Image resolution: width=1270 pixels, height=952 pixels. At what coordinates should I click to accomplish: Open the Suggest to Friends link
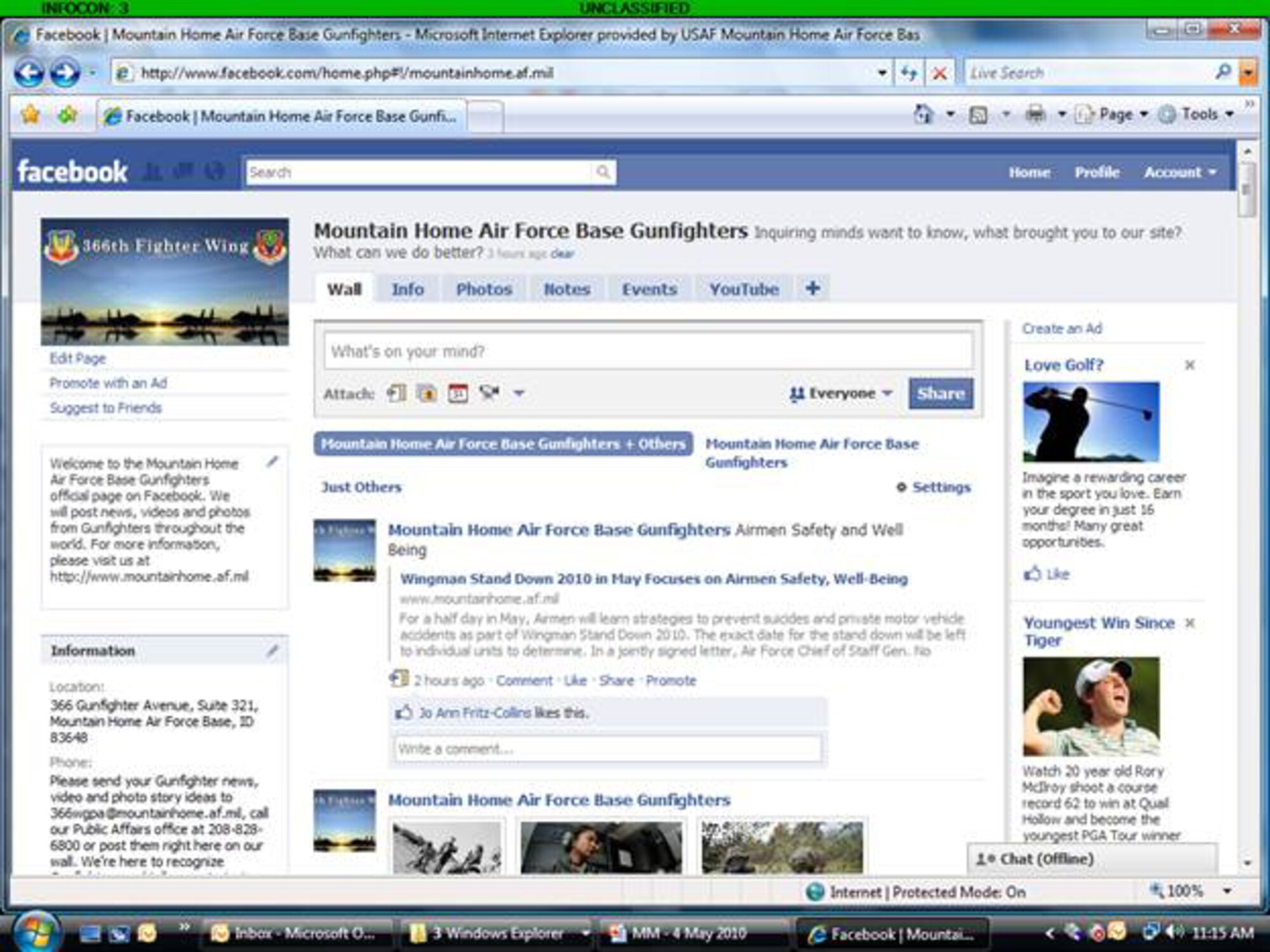105,408
